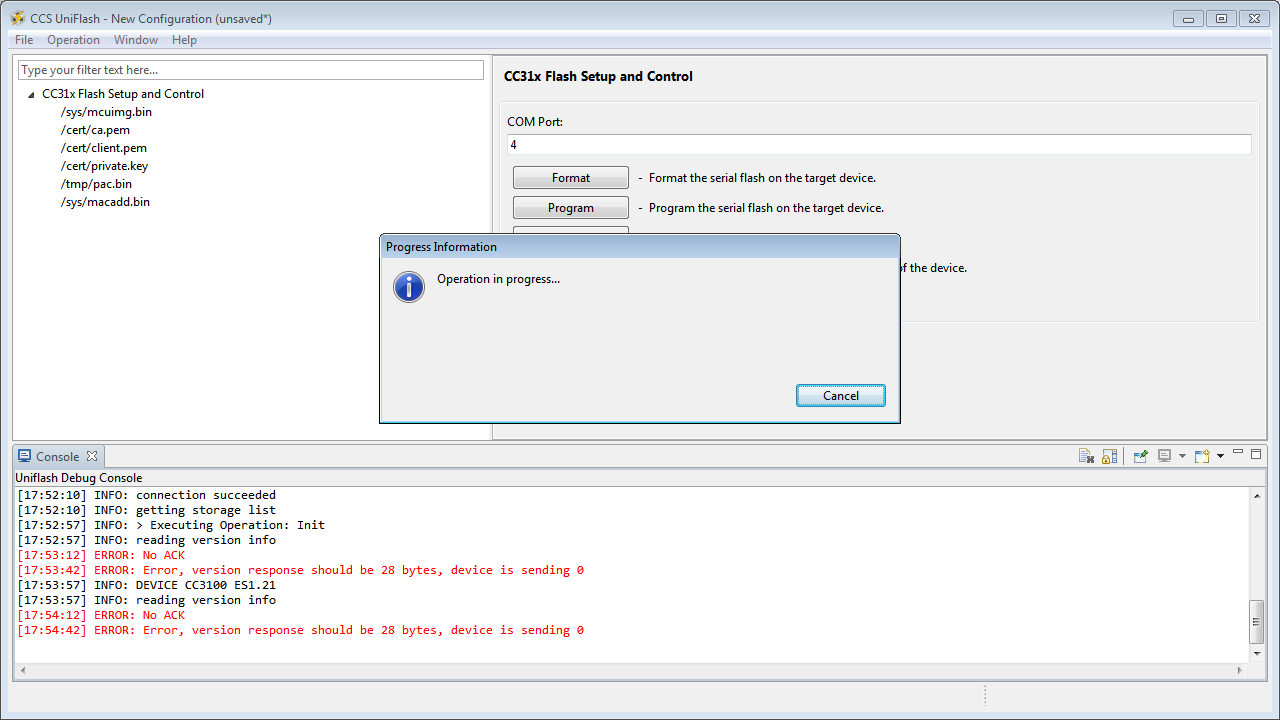Open the Open Console dropdown arrow
The height and width of the screenshot is (720, 1280).
(1220, 456)
